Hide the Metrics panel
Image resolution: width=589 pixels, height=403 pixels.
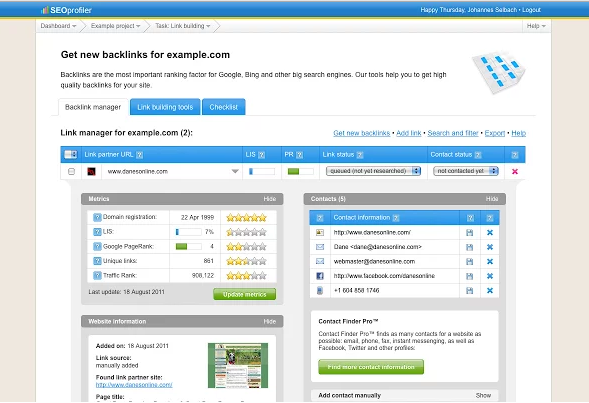click(x=269, y=199)
